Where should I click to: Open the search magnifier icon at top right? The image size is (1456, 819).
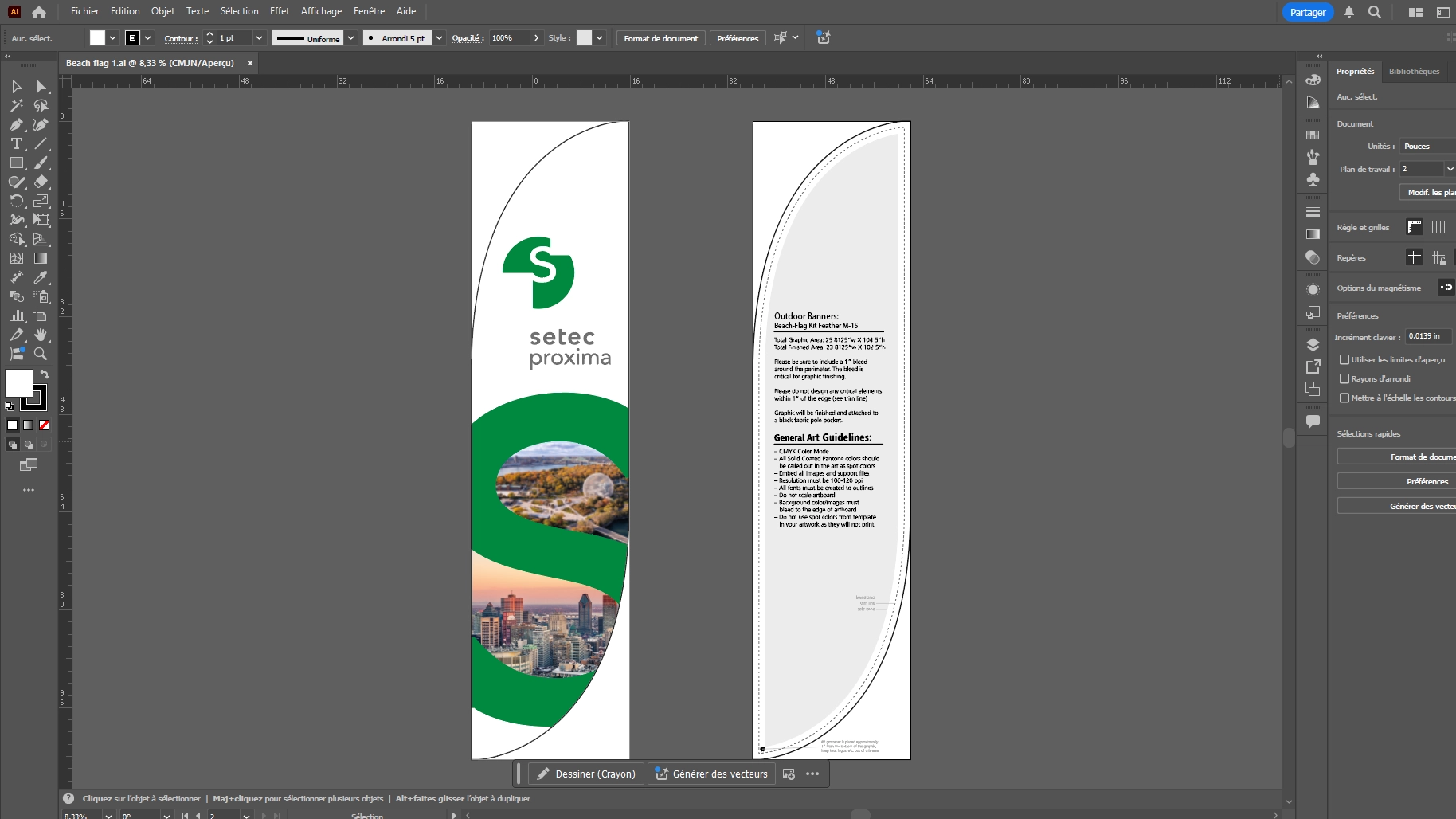point(1374,12)
